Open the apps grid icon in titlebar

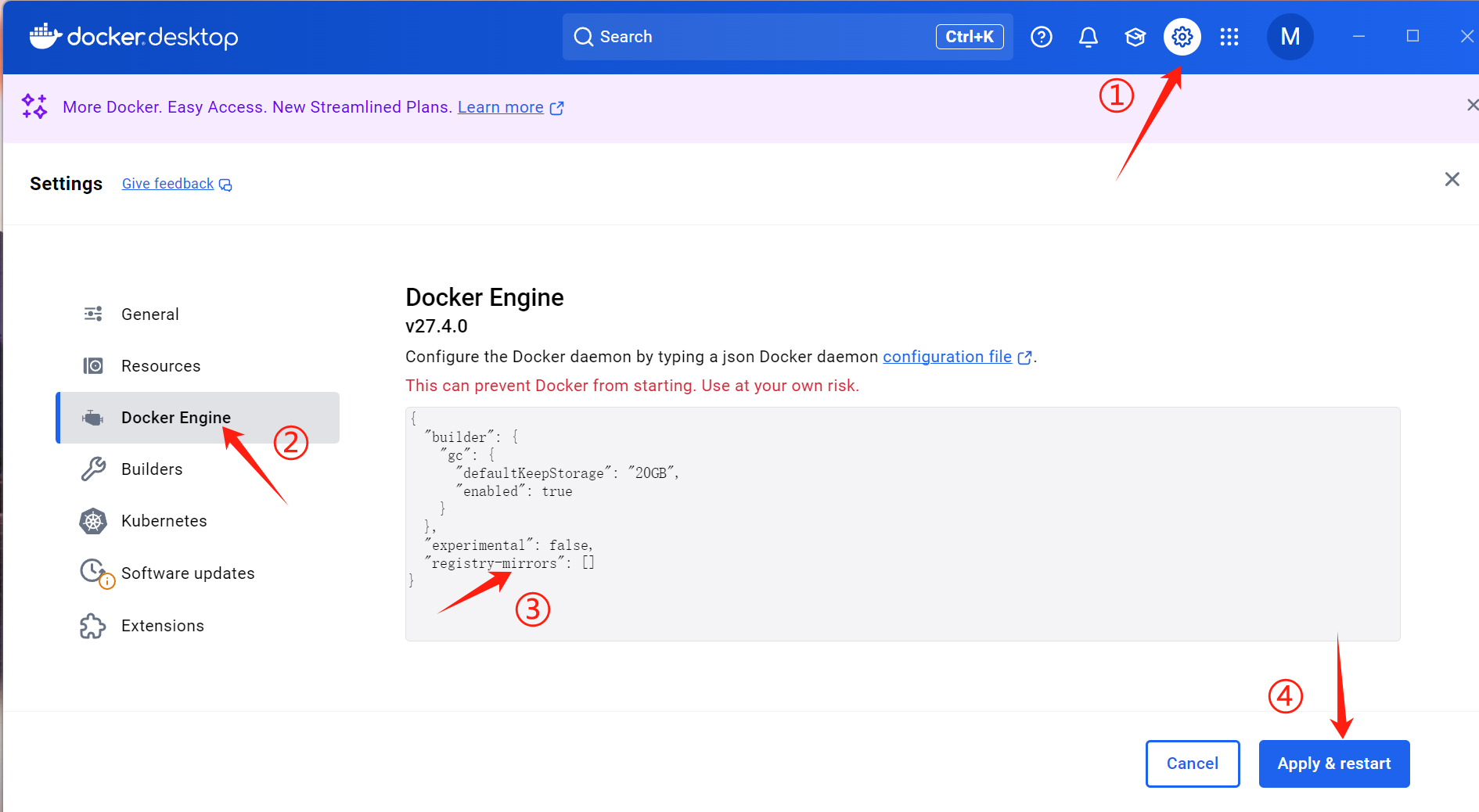pos(1229,36)
